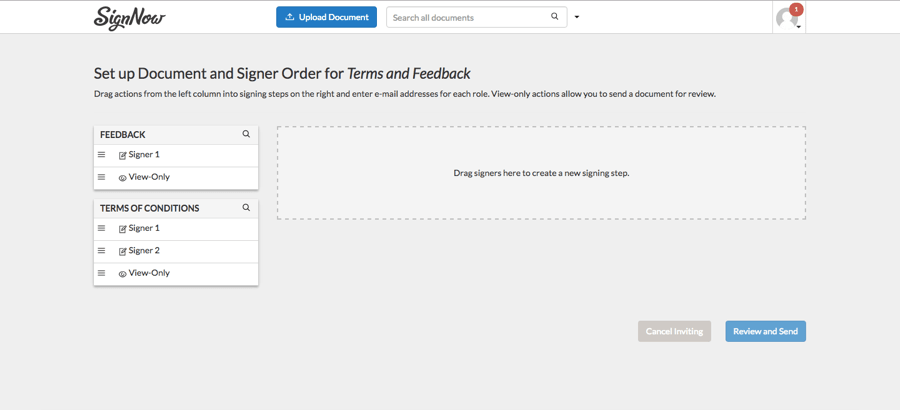Select Signer 1 under FEEDBACK

coord(144,155)
